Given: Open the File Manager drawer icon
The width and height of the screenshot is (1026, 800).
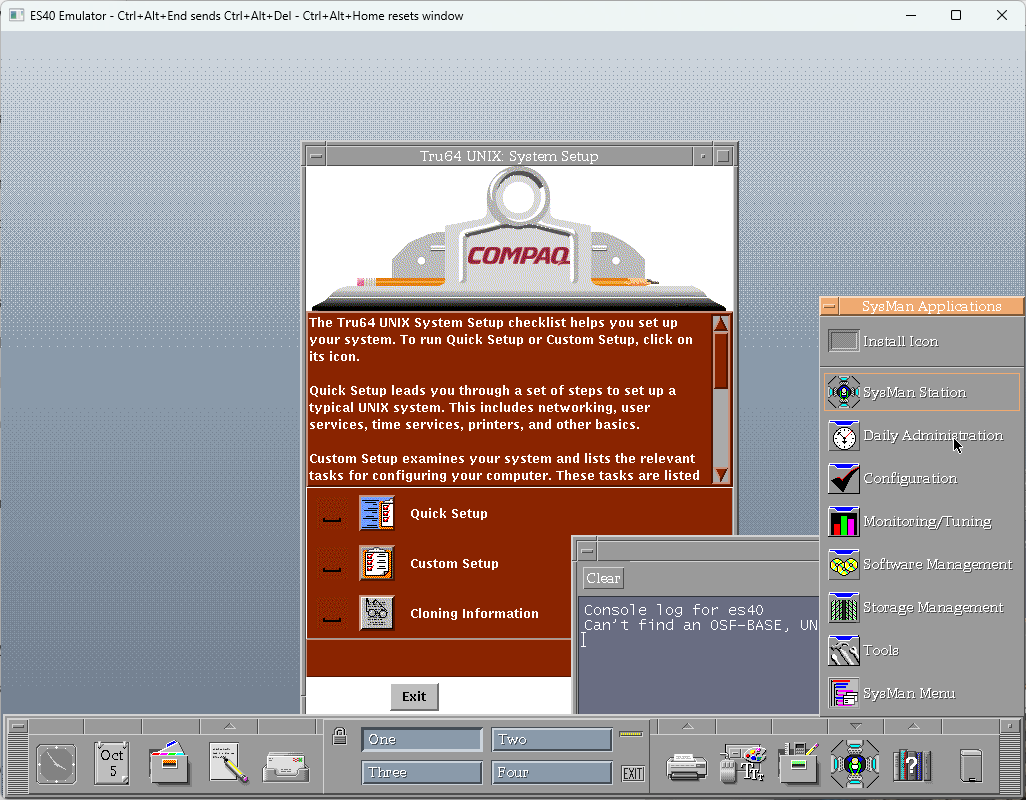Looking at the screenshot, I should (x=169, y=762).
